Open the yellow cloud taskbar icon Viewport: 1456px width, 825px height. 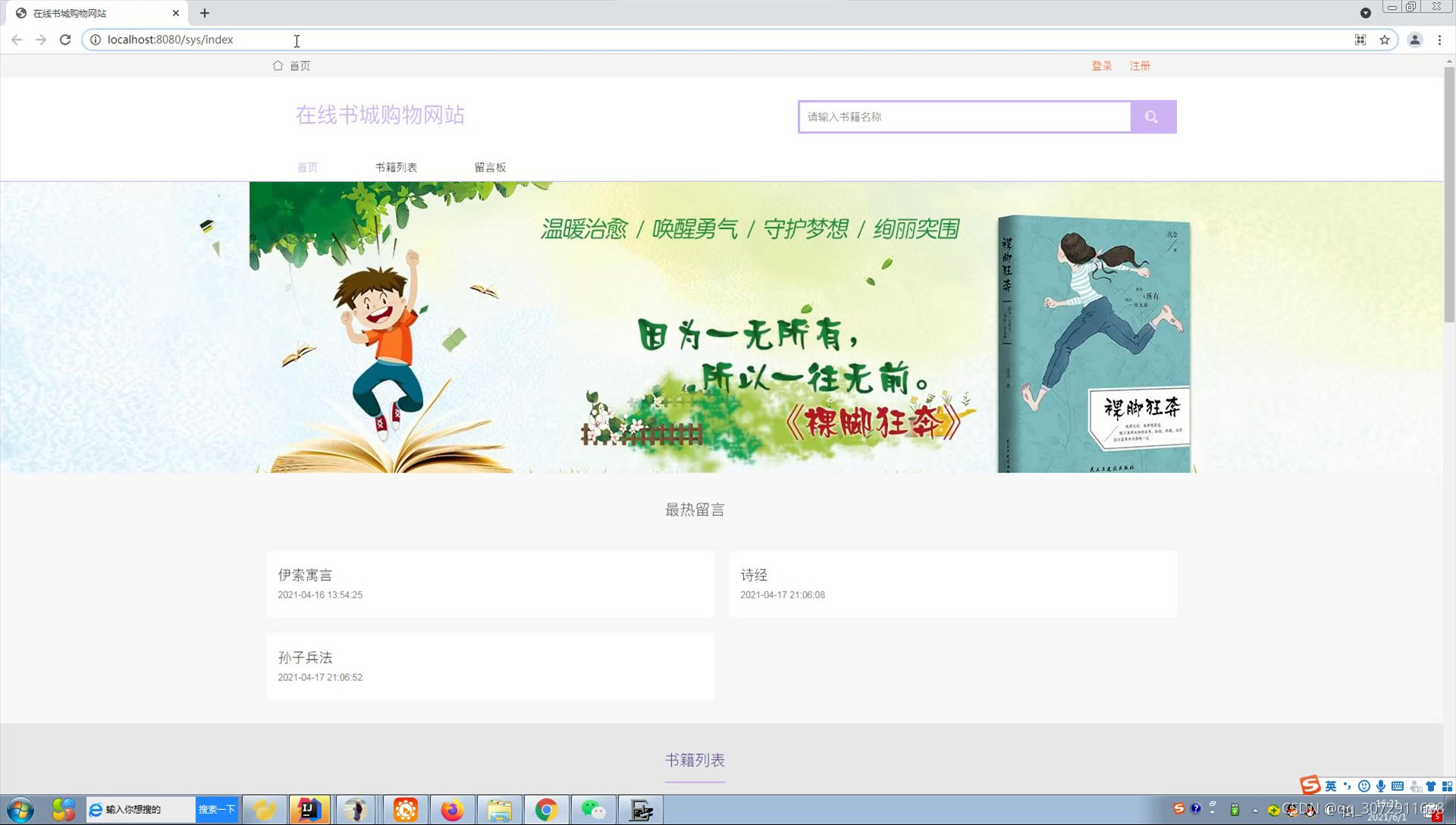(x=265, y=810)
